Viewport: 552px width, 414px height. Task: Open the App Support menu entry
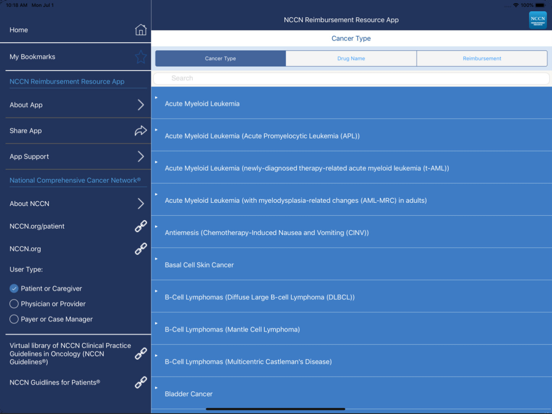[x=29, y=157]
